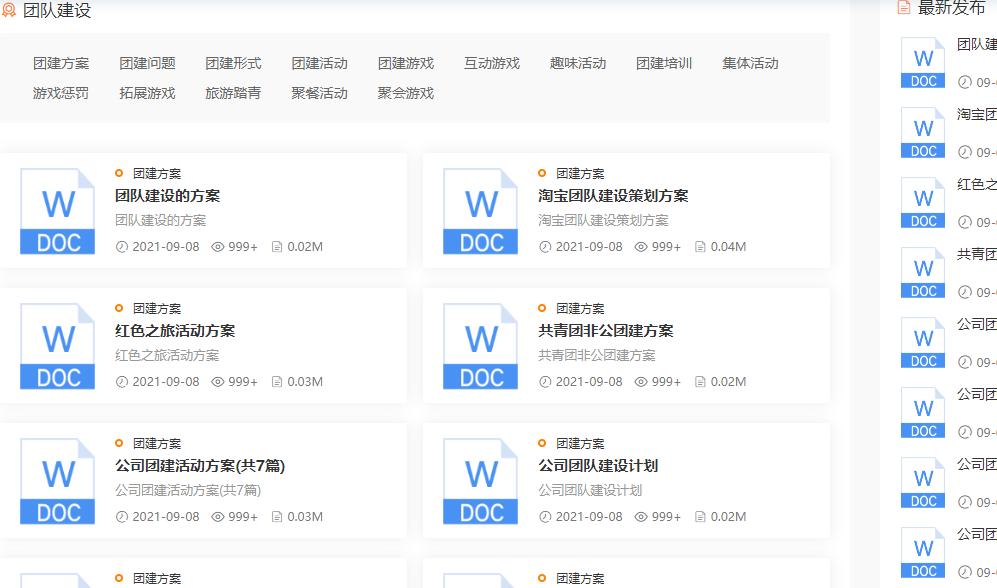Click the file-size icon beside 0.04M
Screen dimensions: 997x588
tap(700, 246)
